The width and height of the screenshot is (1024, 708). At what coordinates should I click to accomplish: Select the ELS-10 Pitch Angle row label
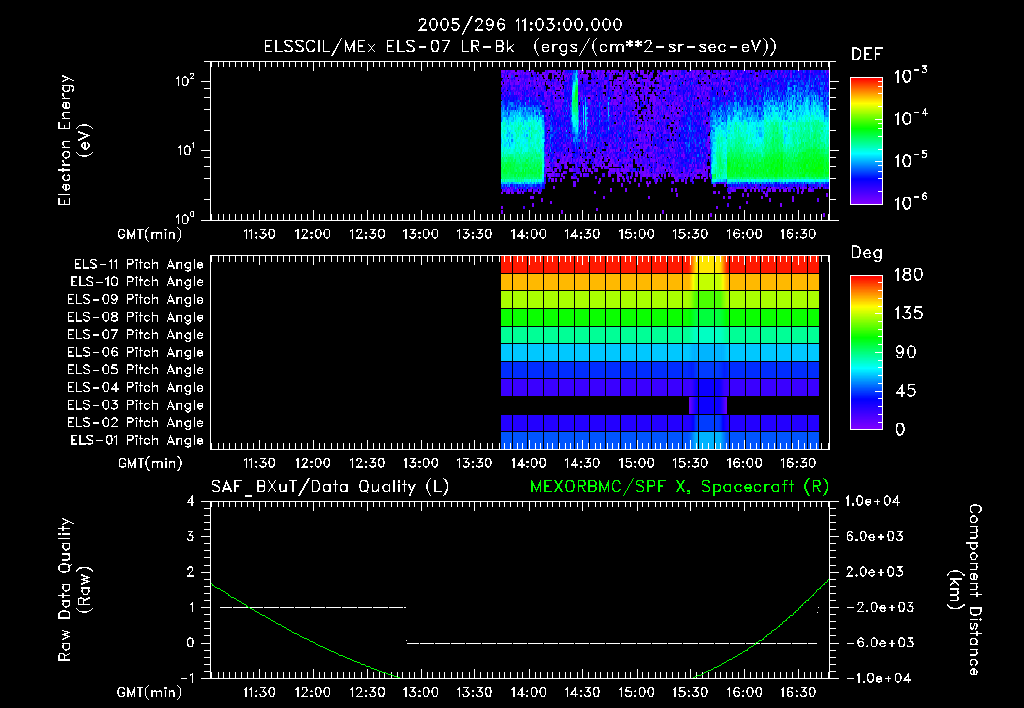pyautogui.click(x=137, y=282)
